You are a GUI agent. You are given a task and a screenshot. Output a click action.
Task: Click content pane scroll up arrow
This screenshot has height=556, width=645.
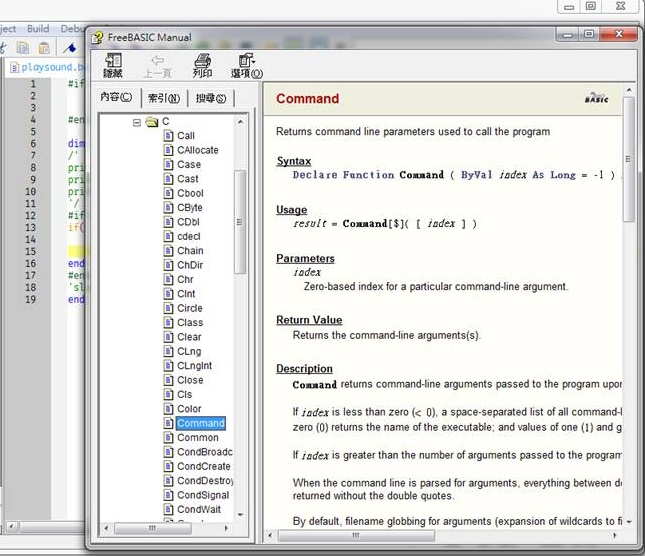pos(629,89)
